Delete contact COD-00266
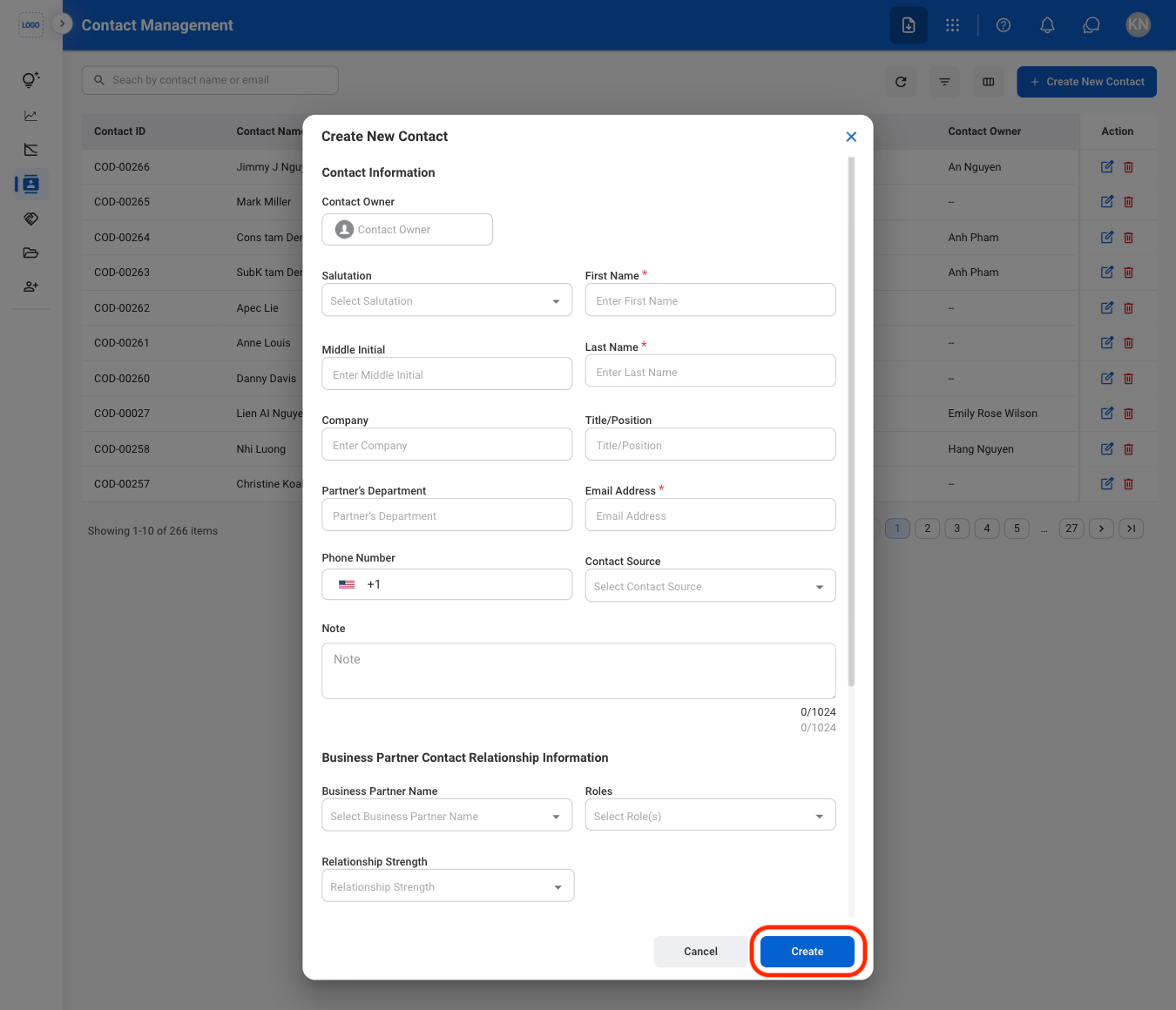 point(1128,166)
